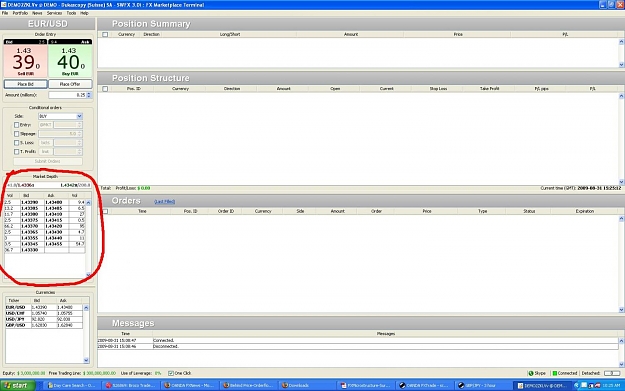Select the Connected message row
The height and width of the screenshot is (391, 625).
tap(358, 340)
